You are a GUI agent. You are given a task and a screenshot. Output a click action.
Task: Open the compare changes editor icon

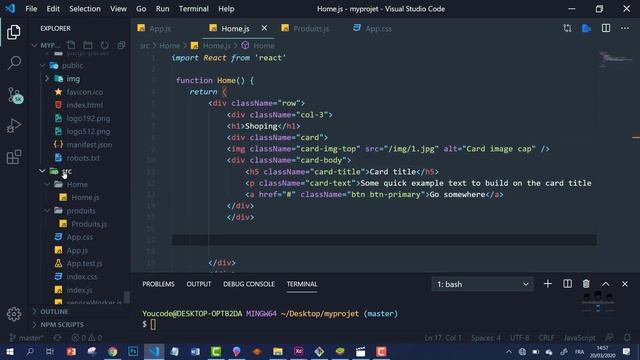click(x=567, y=28)
